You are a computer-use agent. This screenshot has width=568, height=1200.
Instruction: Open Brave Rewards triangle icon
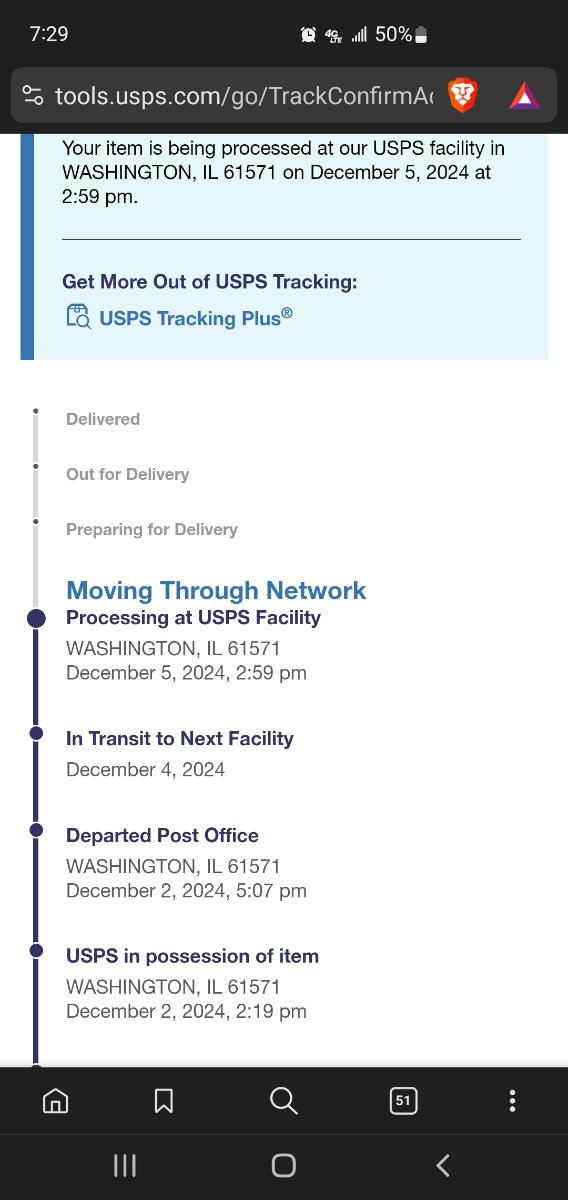pos(524,96)
